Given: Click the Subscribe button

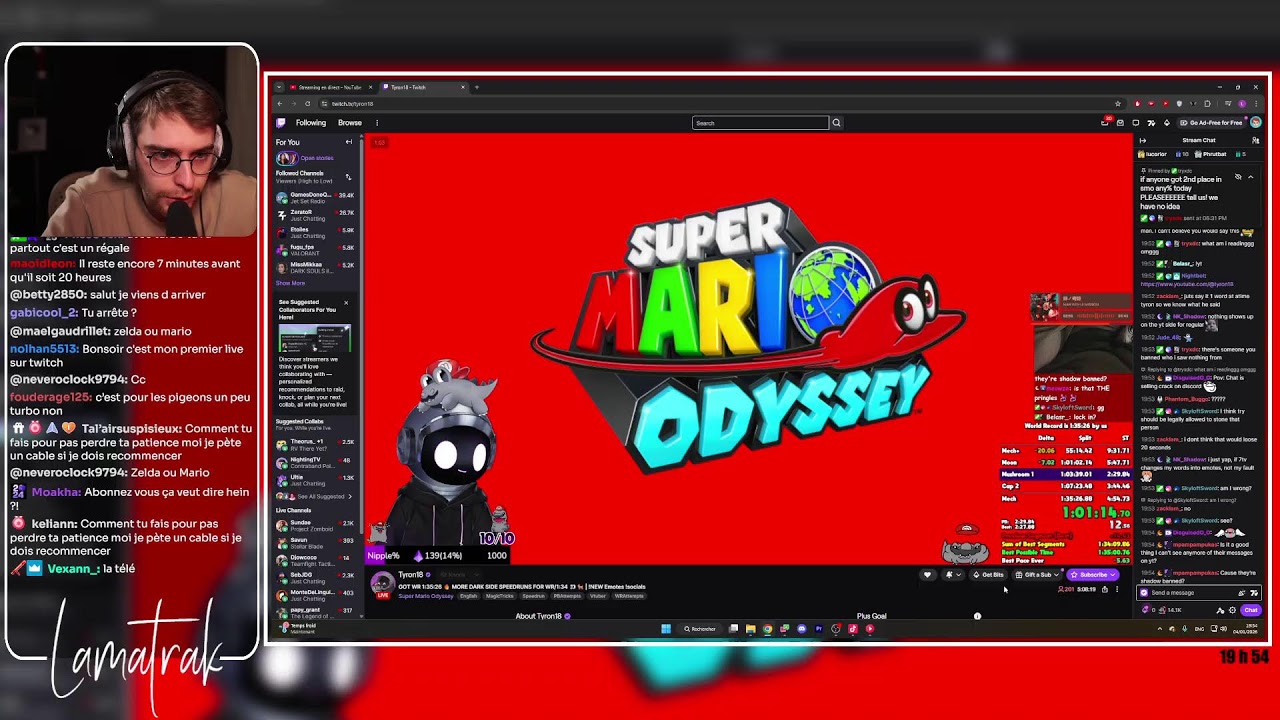Looking at the screenshot, I should 1093,575.
